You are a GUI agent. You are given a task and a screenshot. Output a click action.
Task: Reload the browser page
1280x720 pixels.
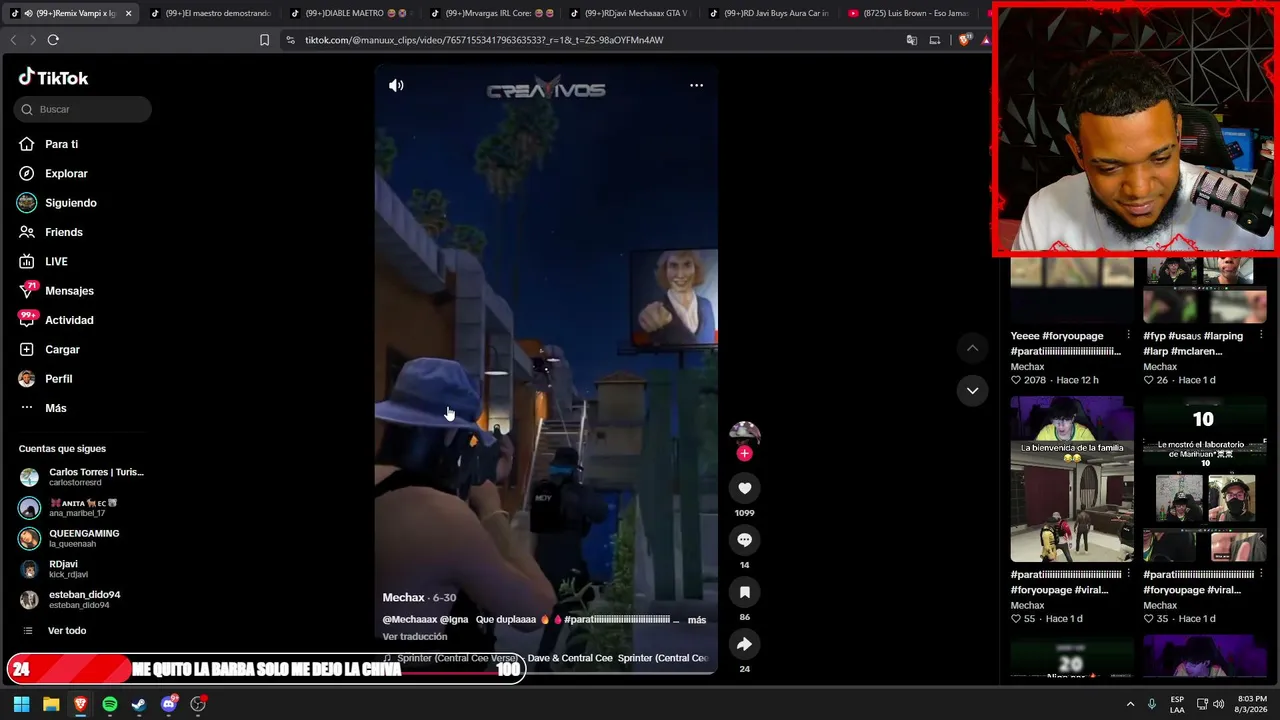tap(53, 40)
